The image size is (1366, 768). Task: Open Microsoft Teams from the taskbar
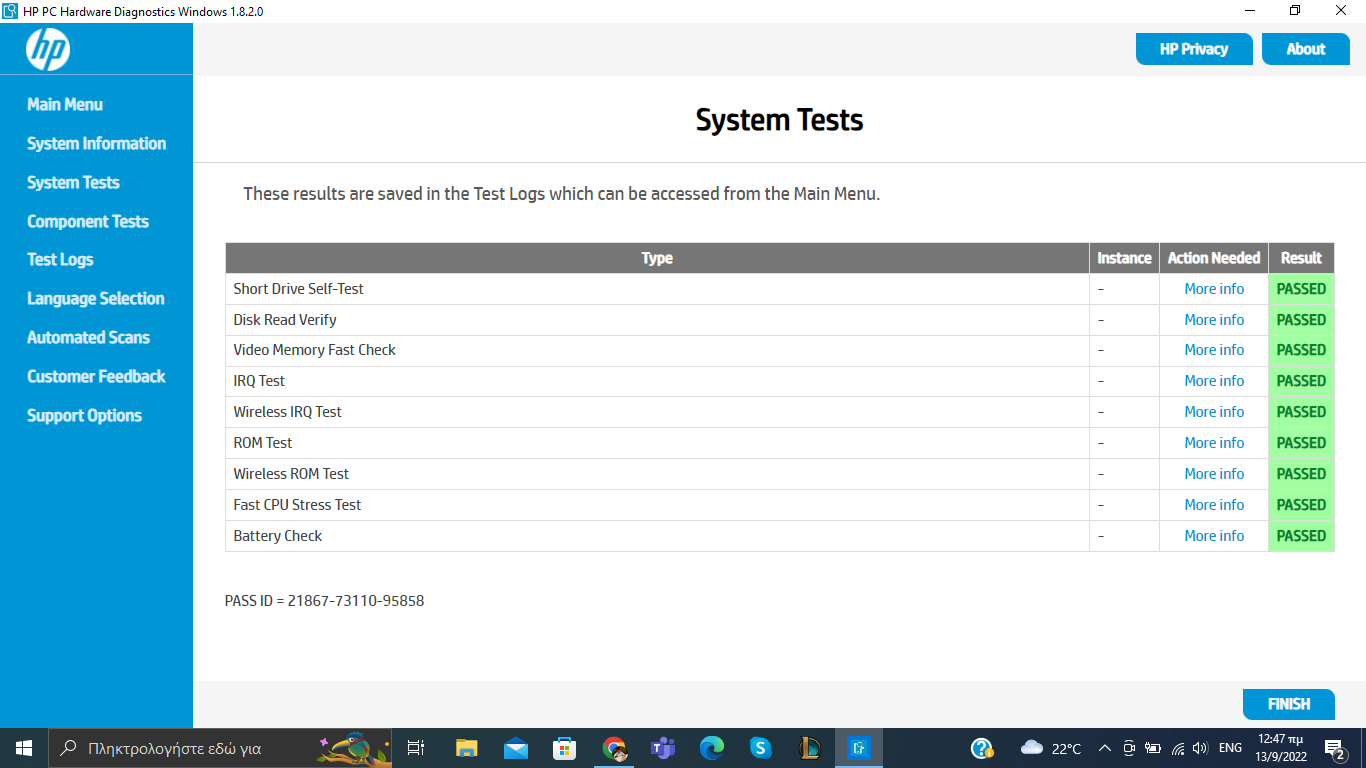[x=663, y=748]
